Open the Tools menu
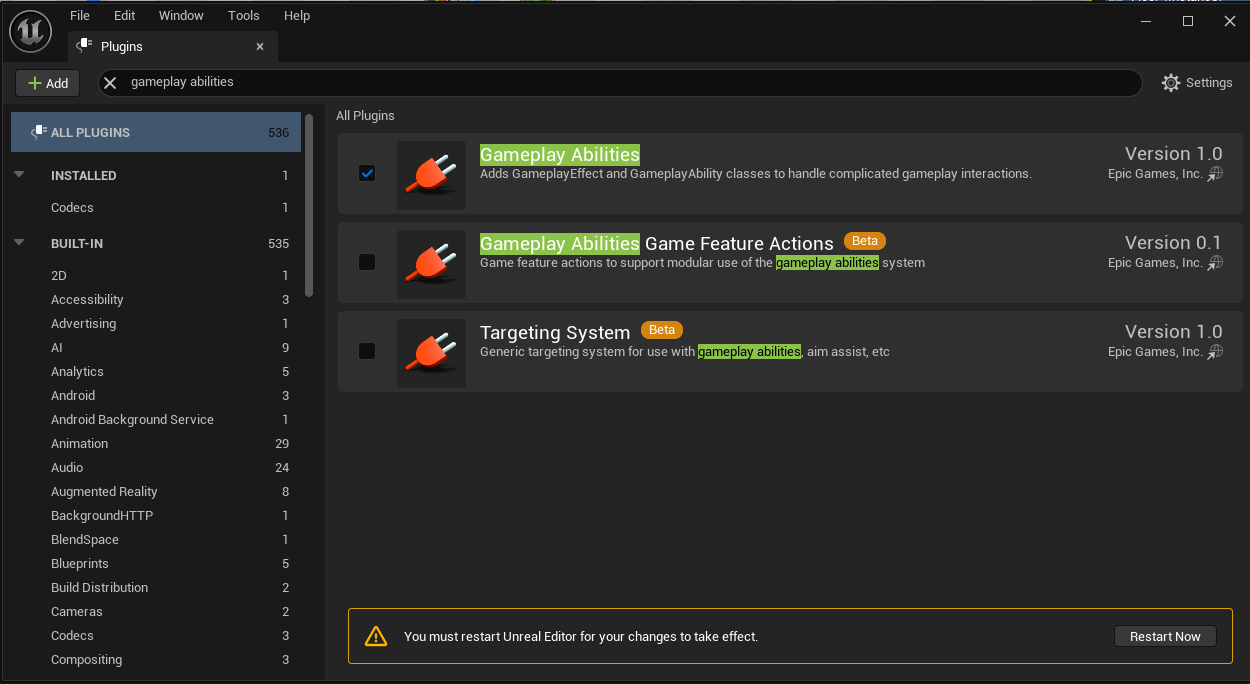 pyautogui.click(x=243, y=15)
